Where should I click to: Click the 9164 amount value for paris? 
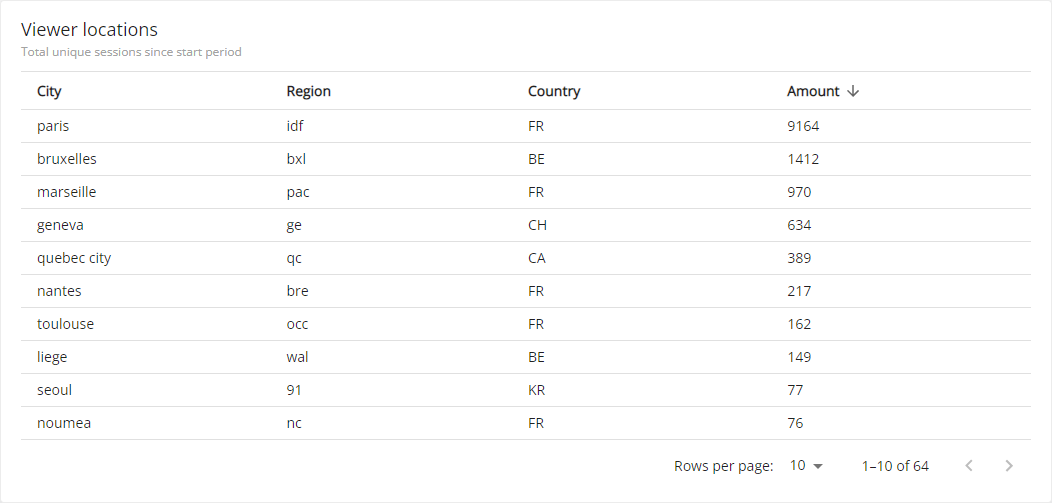coord(803,126)
